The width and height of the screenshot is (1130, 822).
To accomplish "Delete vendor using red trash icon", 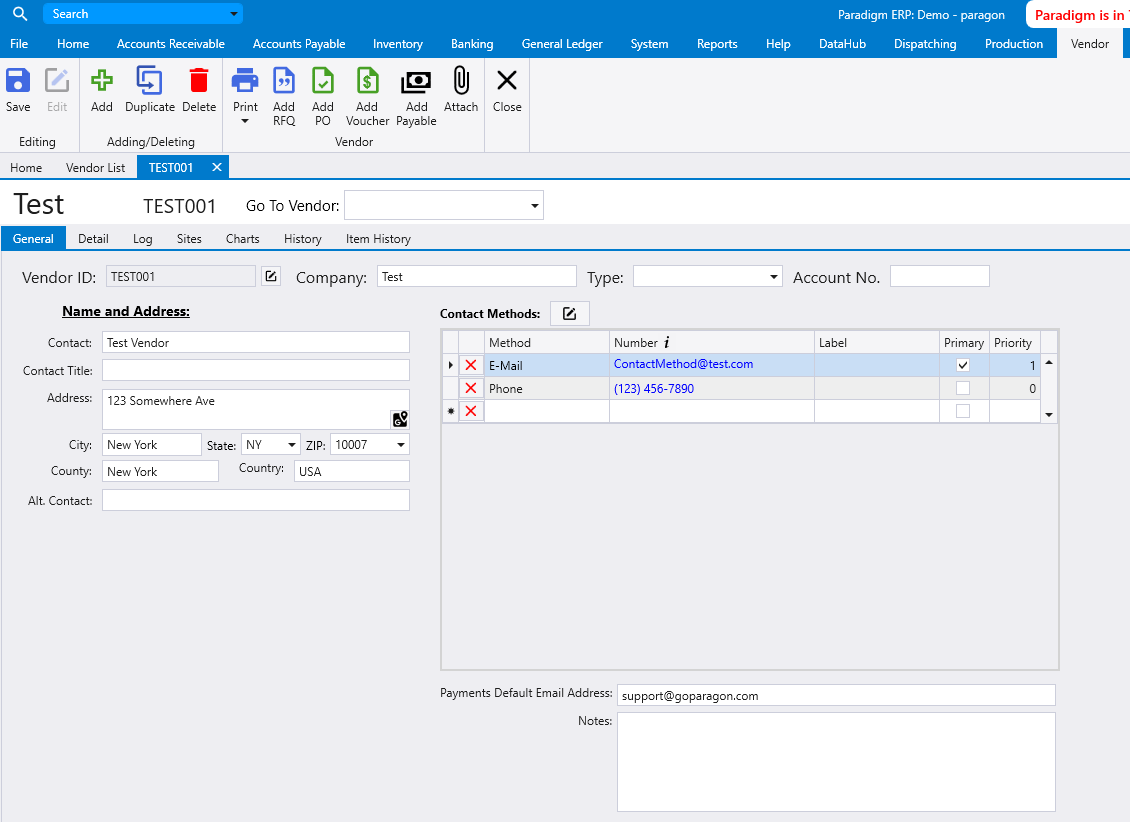I will click(199, 81).
